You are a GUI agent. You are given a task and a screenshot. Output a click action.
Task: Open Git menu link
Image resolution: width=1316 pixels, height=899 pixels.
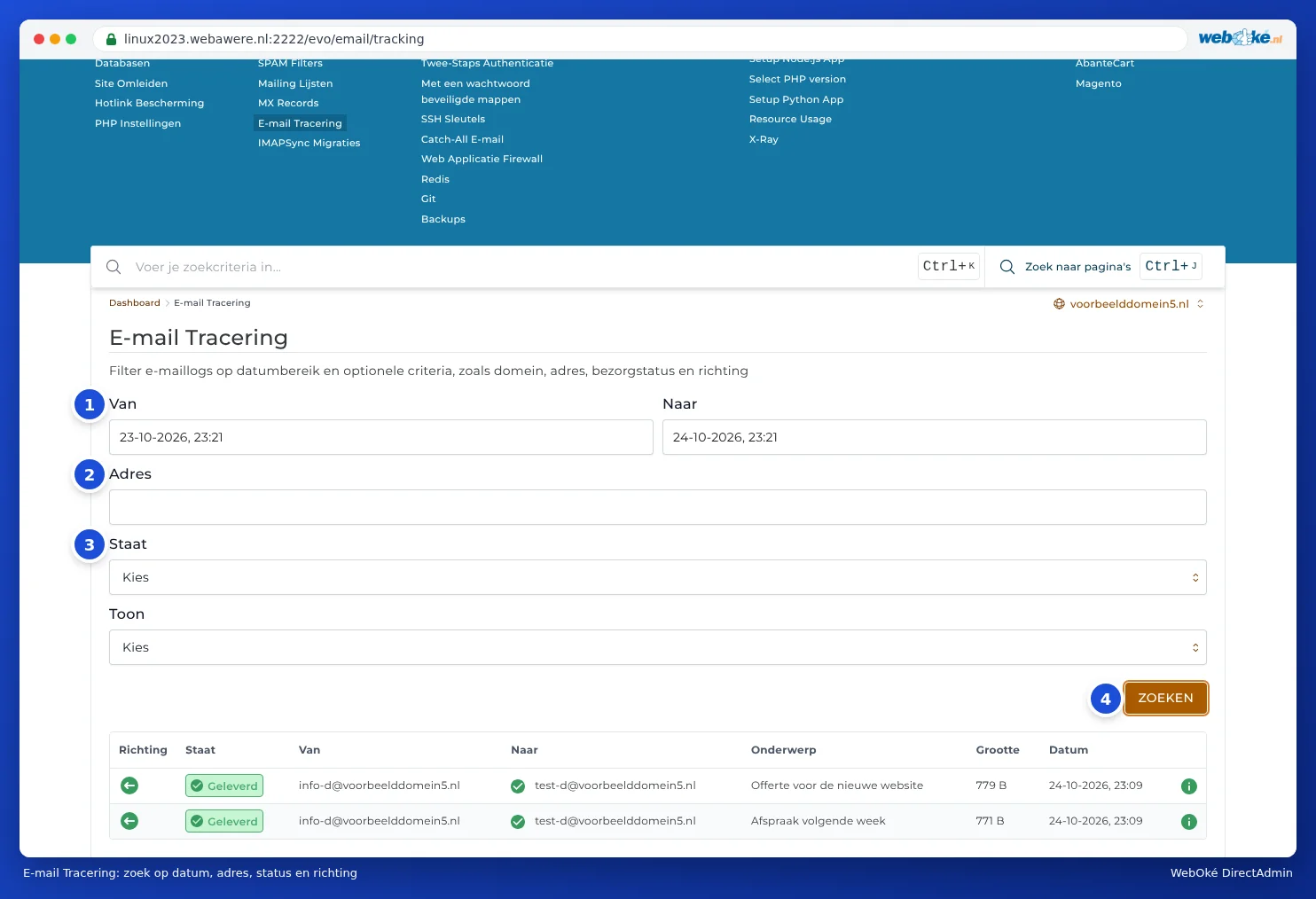(428, 199)
